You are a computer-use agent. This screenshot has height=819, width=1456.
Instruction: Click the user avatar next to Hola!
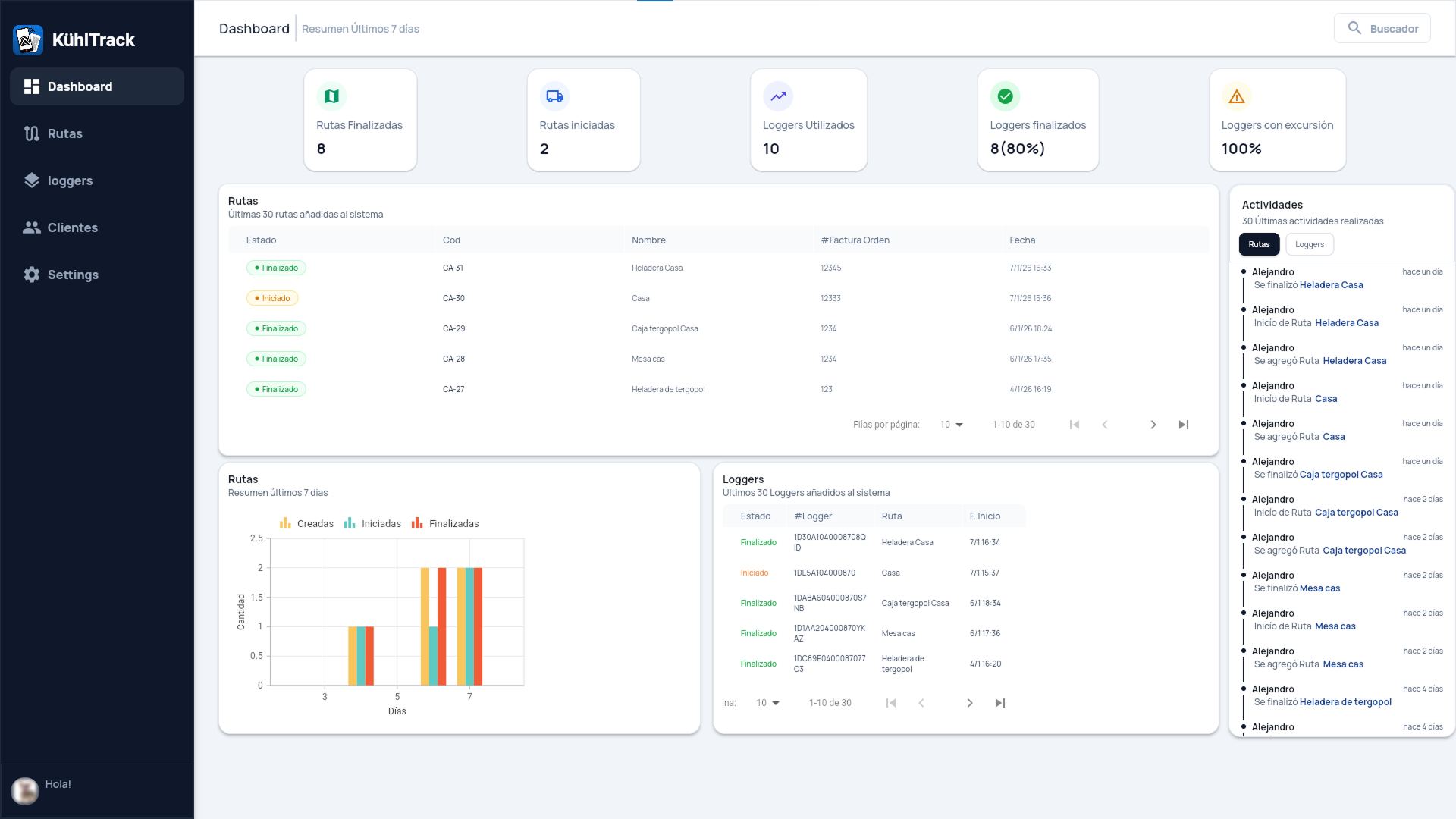click(x=25, y=791)
